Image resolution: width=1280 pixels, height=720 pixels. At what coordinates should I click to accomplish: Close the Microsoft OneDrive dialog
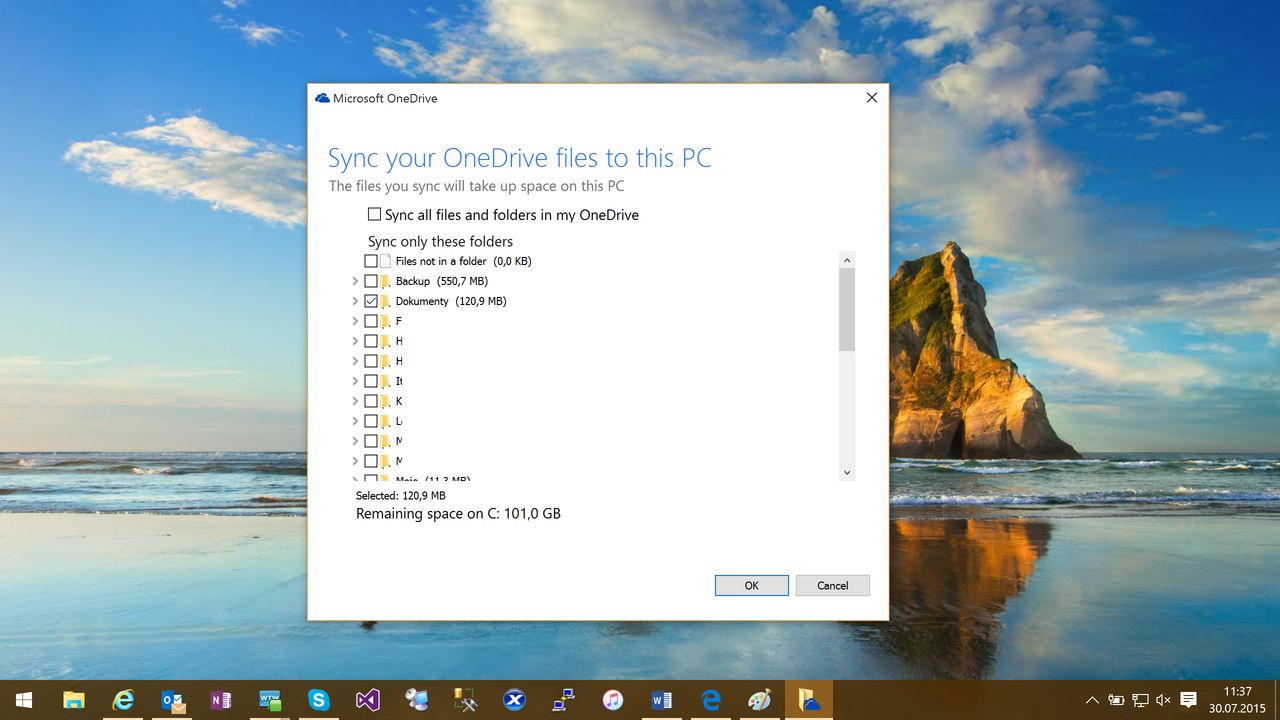click(871, 98)
